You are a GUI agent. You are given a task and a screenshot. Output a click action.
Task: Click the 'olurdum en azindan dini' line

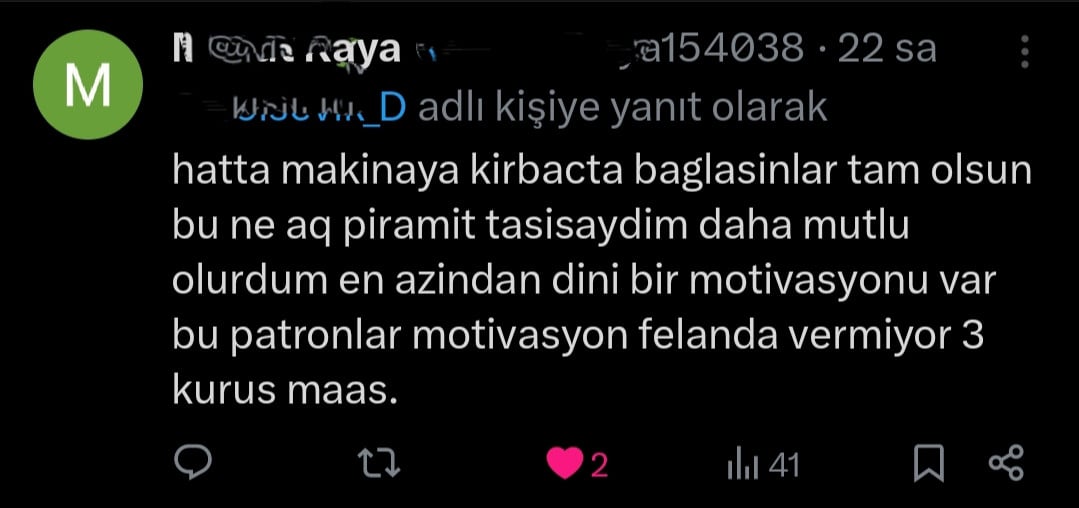[x=584, y=282]
